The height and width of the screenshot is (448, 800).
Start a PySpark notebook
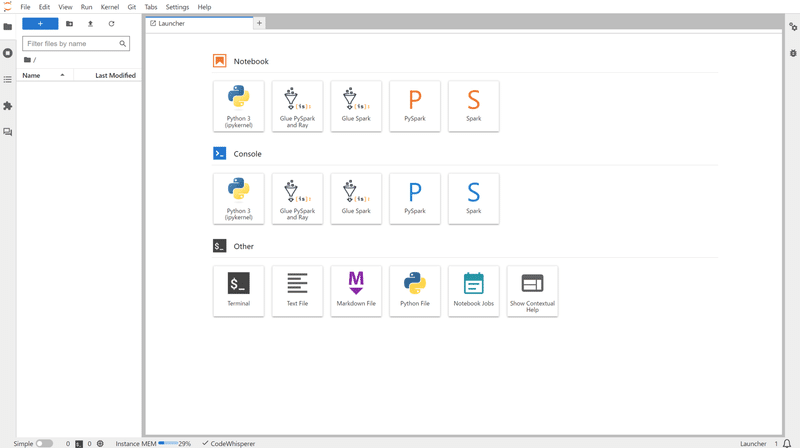pyautogui.click(x=415, y=106)
